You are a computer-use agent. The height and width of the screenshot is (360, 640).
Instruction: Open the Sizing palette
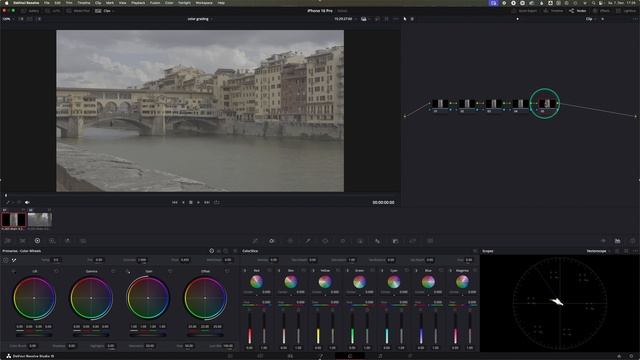click(x=413, y=241)
